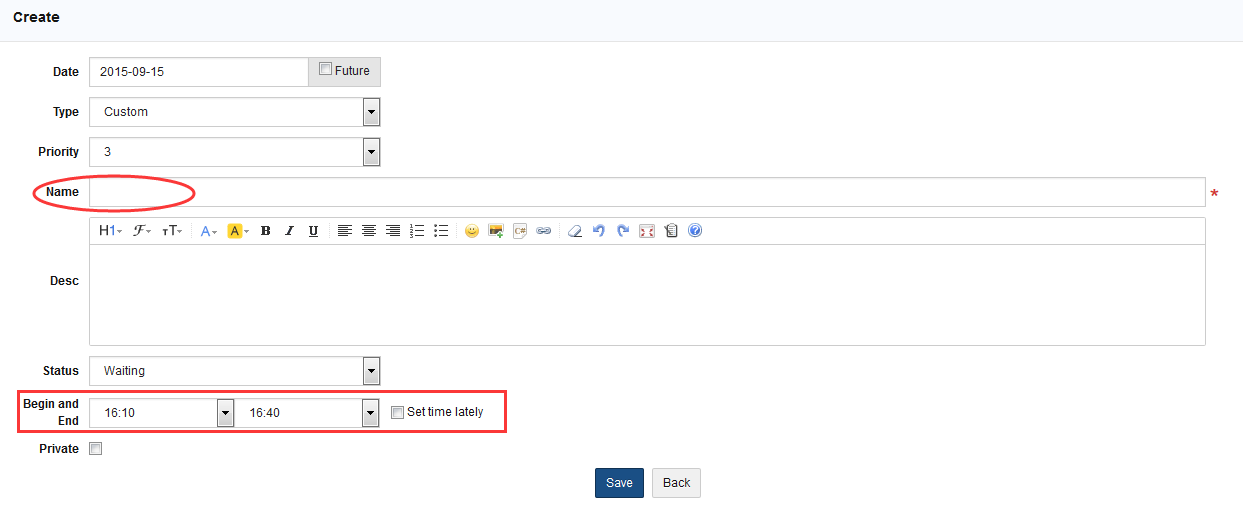Insert an emoticon in description
1243x513 pixels.
click(471, 231)
